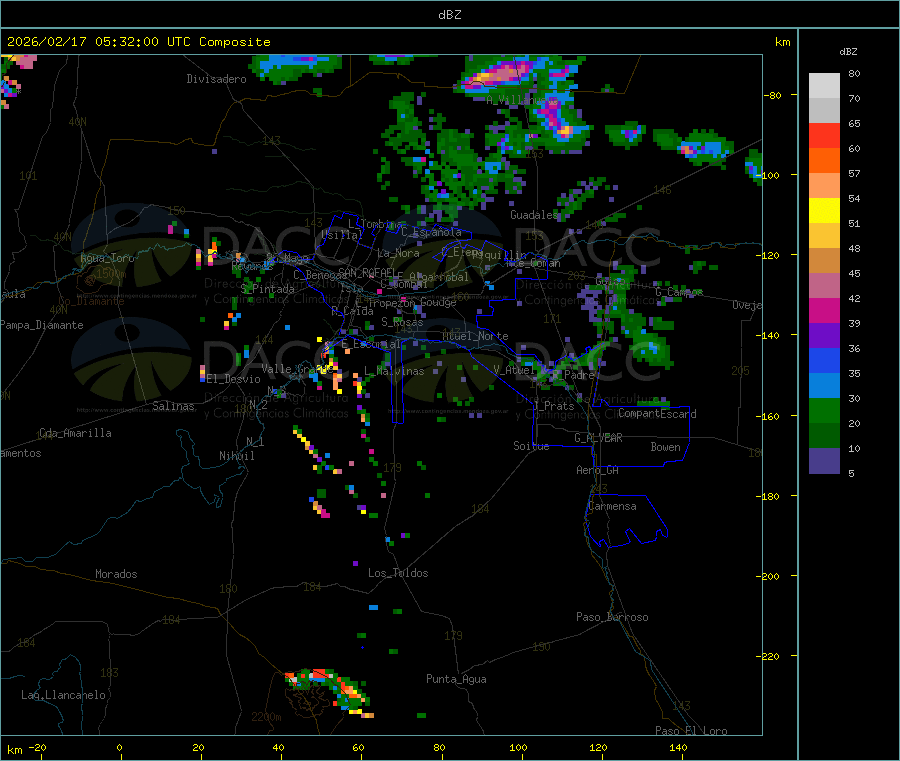Image resolution: width=900 pixels, height=761 pixels.
Task: Click the intense radar echo near Punta_Agua
Action: tap(329, 692)
